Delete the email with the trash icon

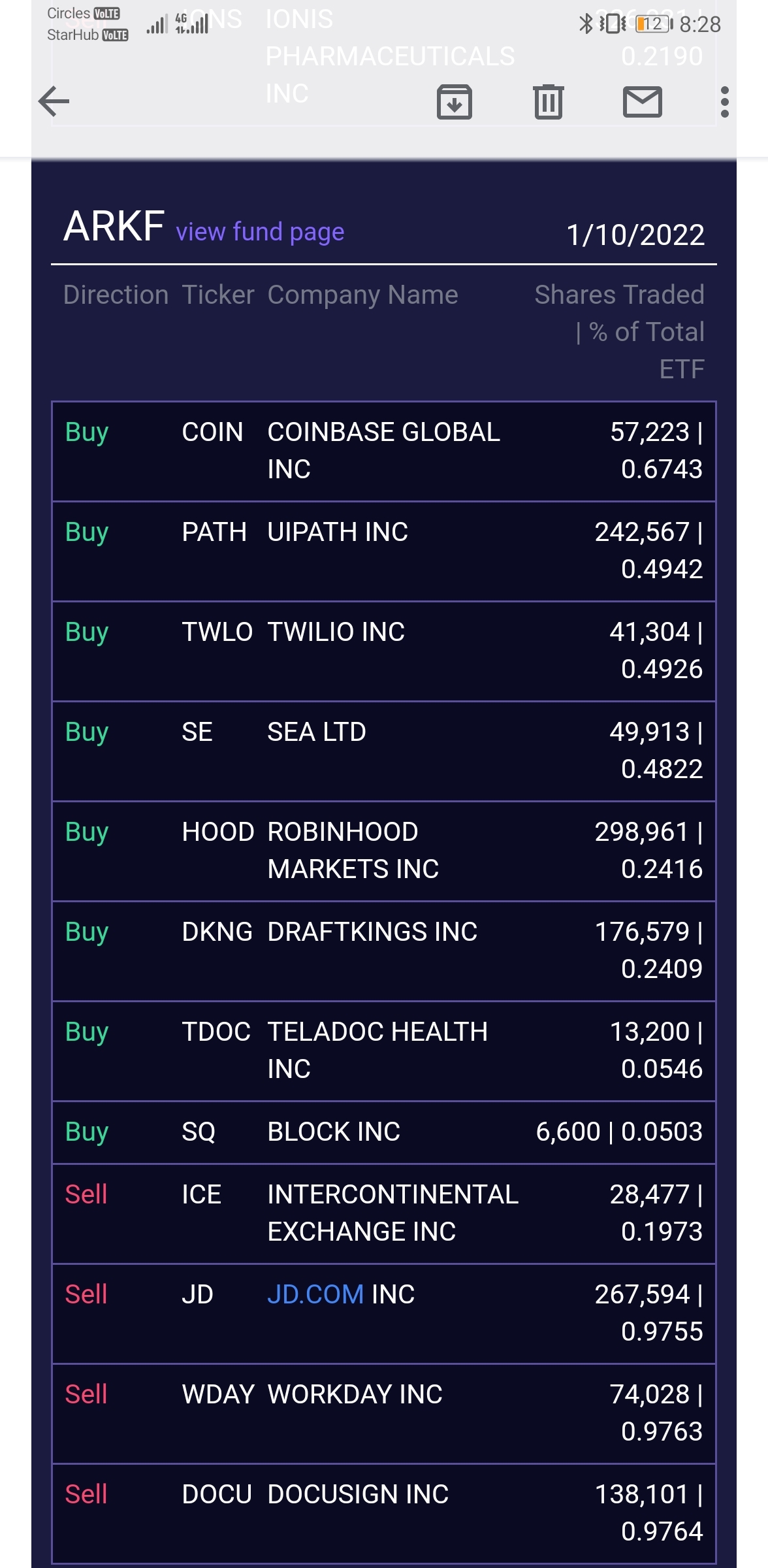pos(548,102)
